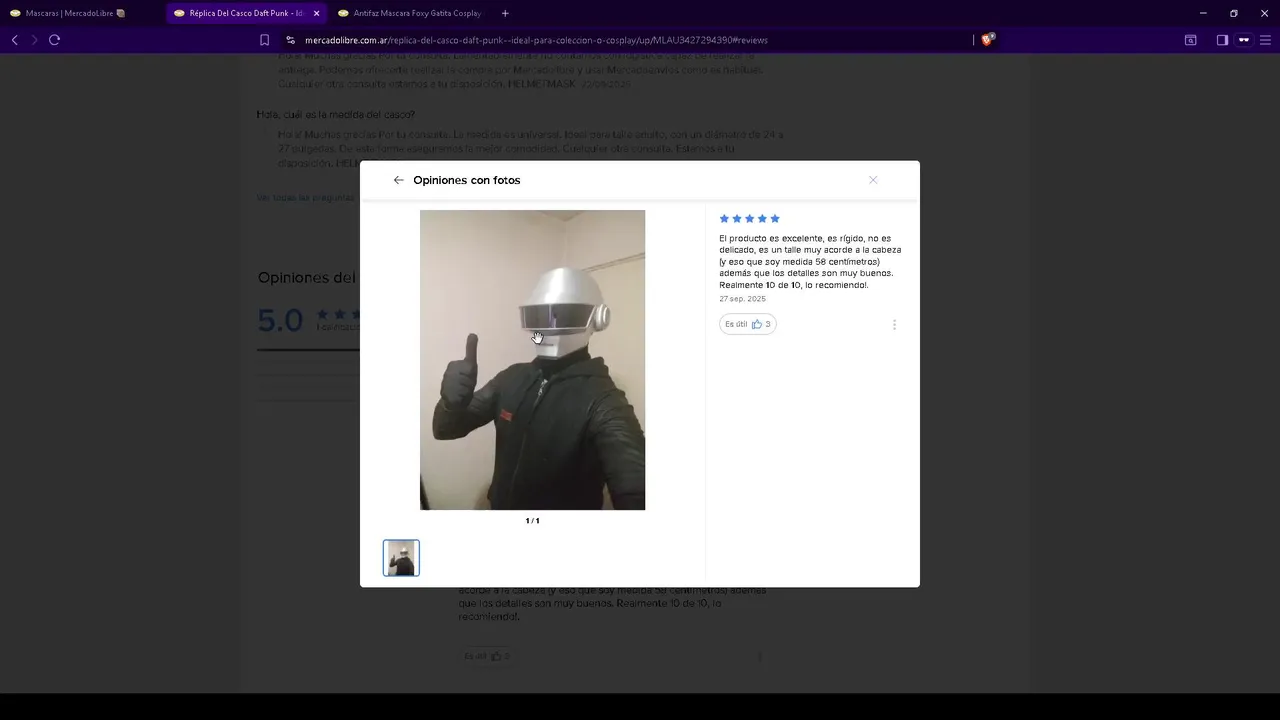Go forward in browser history
Image resolution: width=1280 pixels, height=720 pixels.
34,40
